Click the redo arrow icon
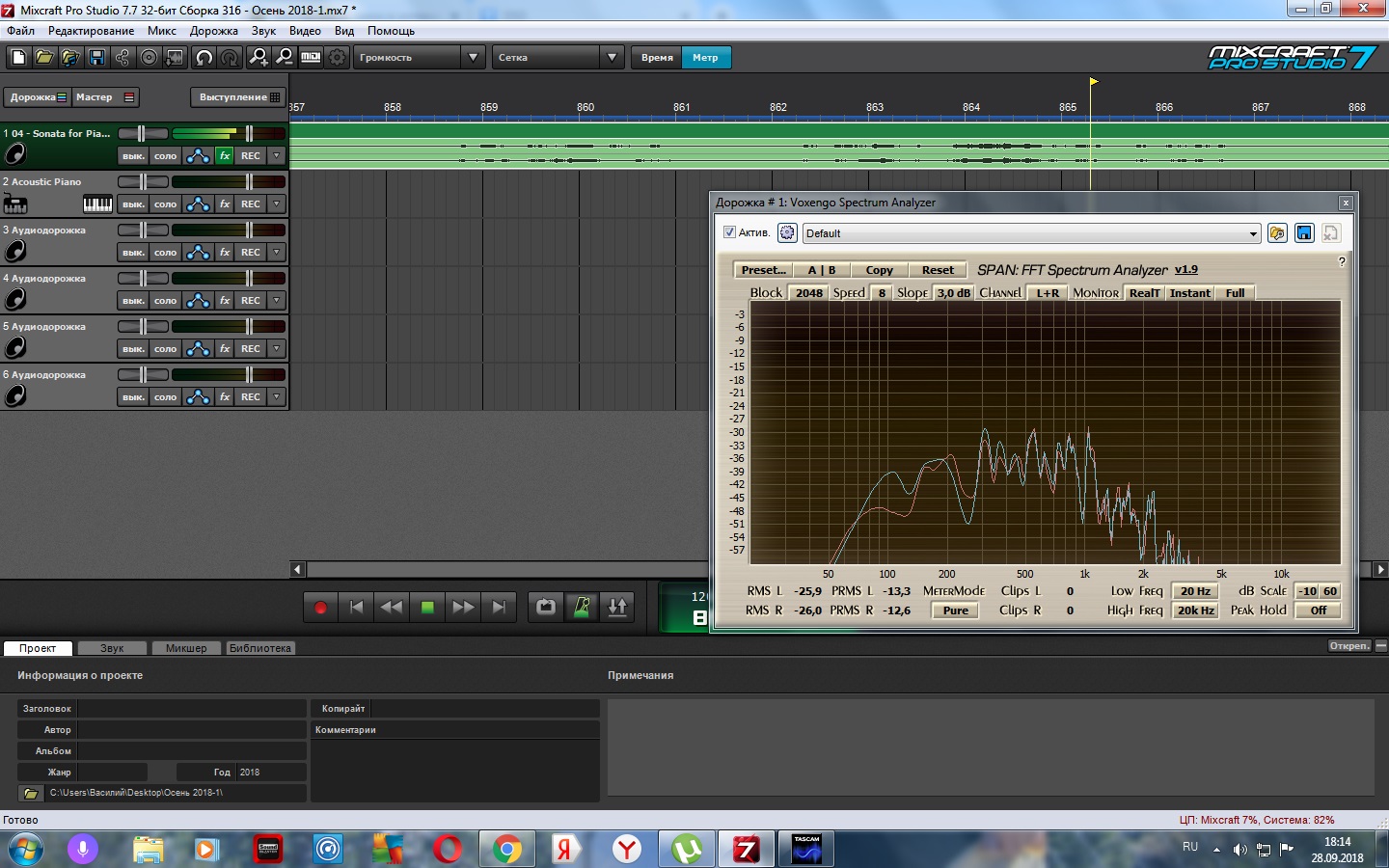 click(x=230, y=58)
